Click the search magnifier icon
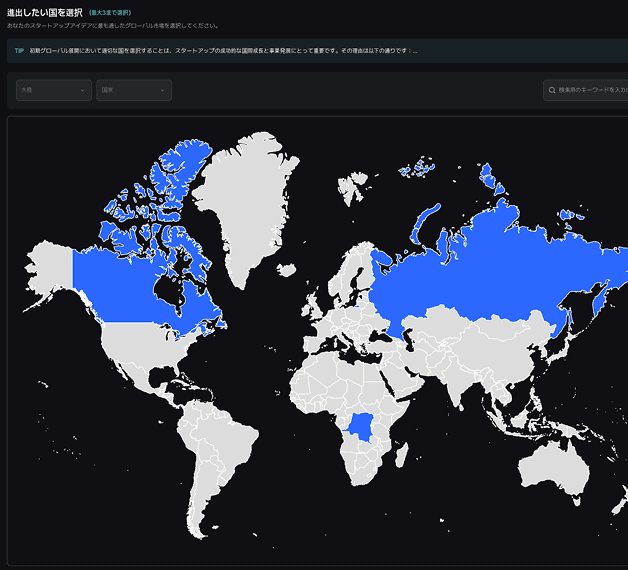628x570 pixels. point(551,91)
